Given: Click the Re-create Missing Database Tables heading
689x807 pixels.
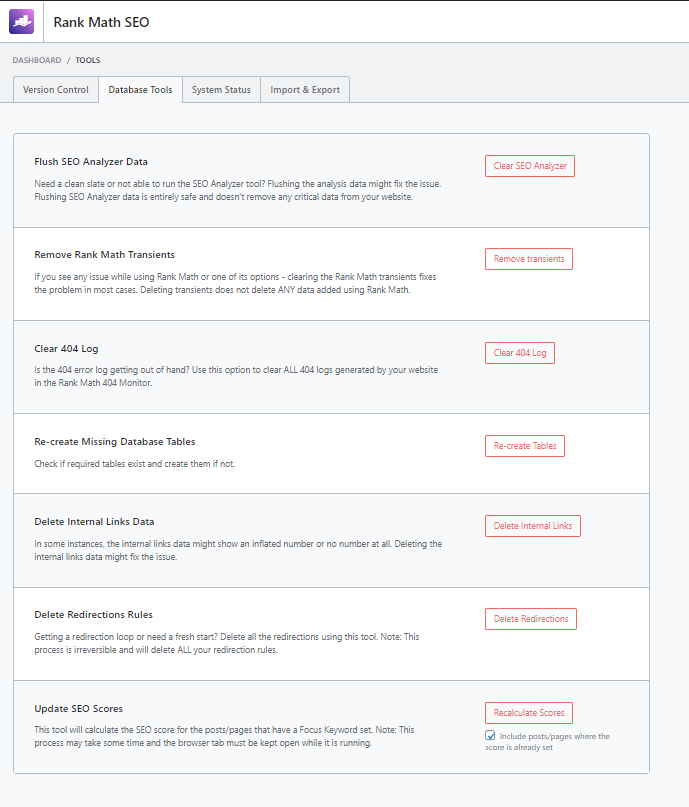Looking at the screenshot, I should [115, 442].
